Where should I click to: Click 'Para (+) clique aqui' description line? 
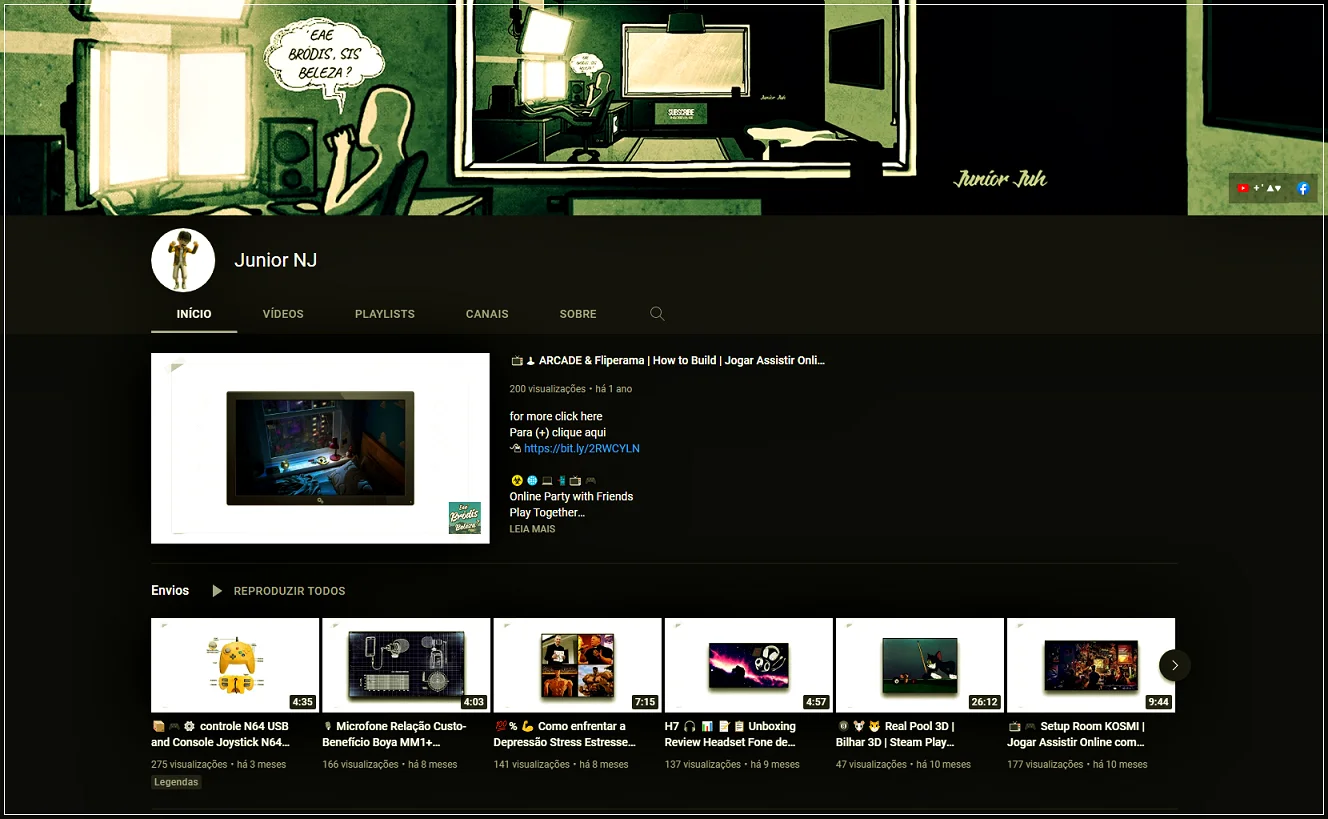pos(558,433)
